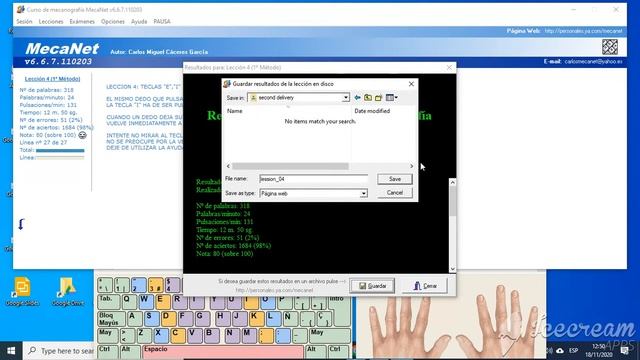This screenshot has width=640, height=360.
Task: Open the Windows Start menu
Action: tap(11, 351)
